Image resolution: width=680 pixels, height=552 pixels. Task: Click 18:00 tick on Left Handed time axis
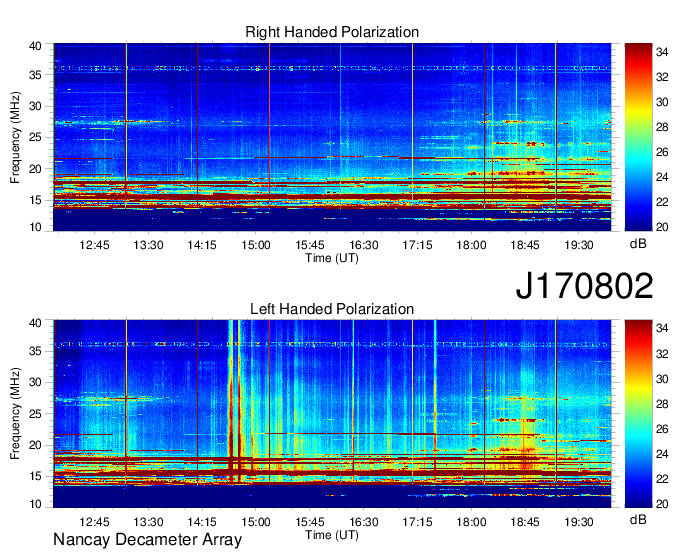471,522
